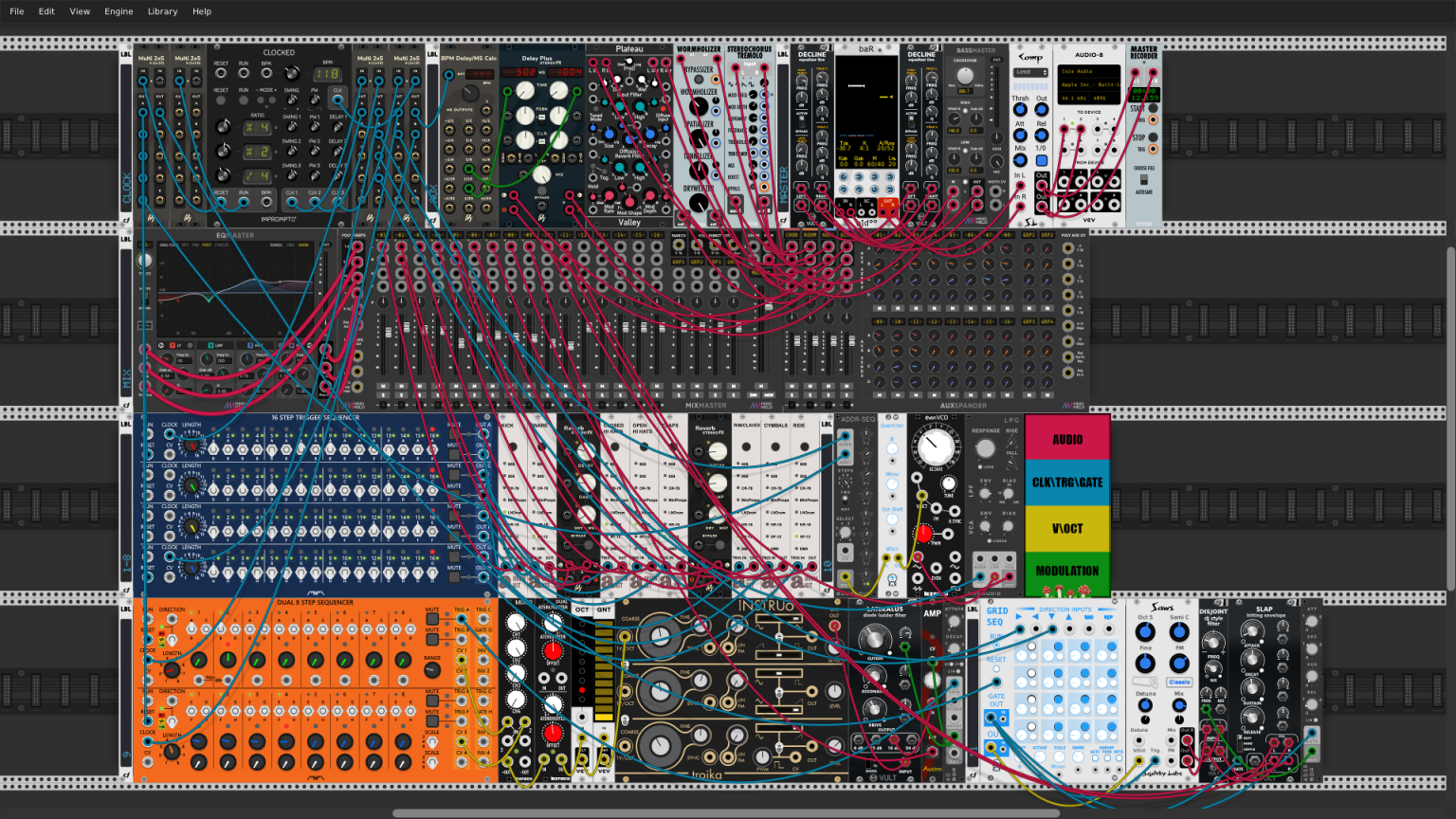This screenshot has height=819, width=1456.
Task: Click the Saws Oct S knob
Action: pyautogui.click(x=1145, y=631)
